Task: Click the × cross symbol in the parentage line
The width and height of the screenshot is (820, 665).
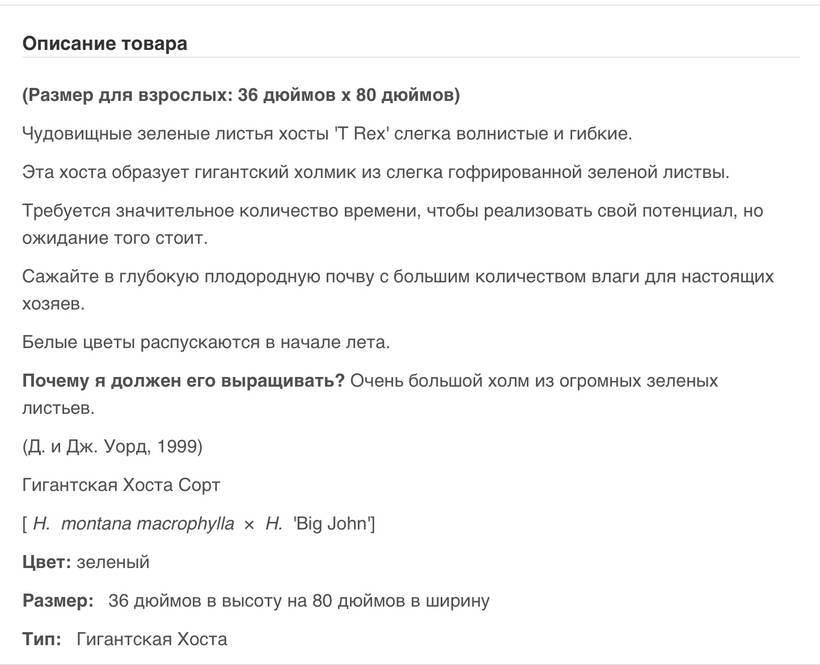Action: 249,525
